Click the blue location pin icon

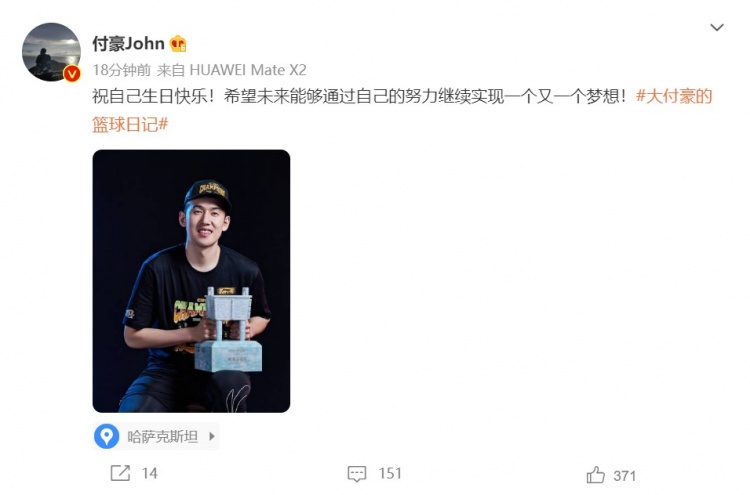tap(106, 436)
